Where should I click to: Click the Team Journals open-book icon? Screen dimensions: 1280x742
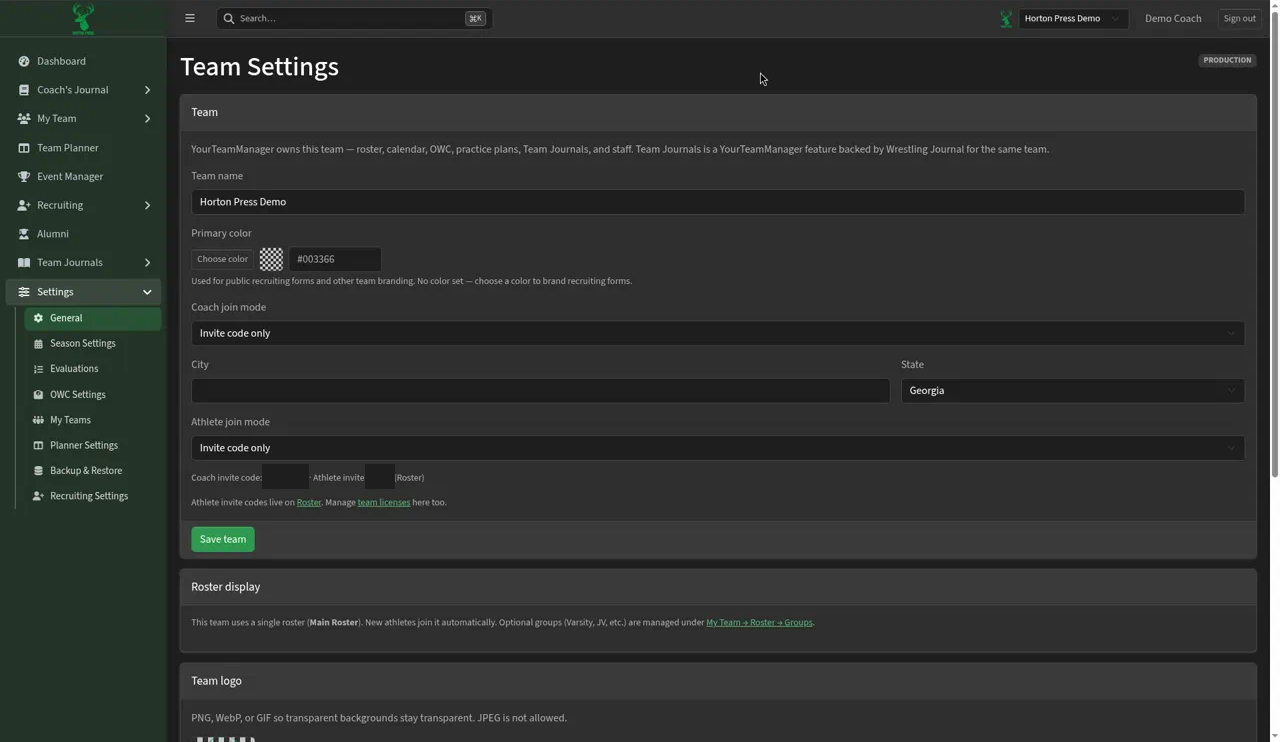[24, 263]
